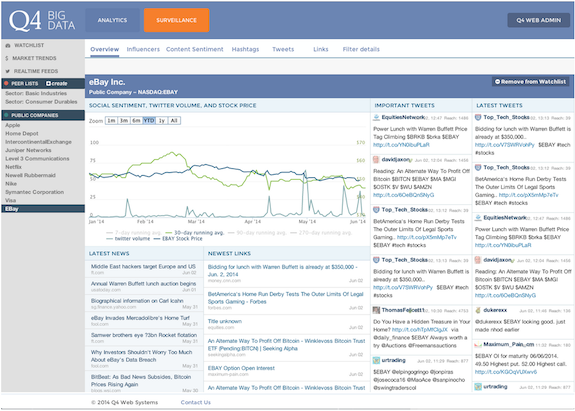575x411 pixels.
Task: Select the highlighted EBay company entry
Action: (43, 209)
